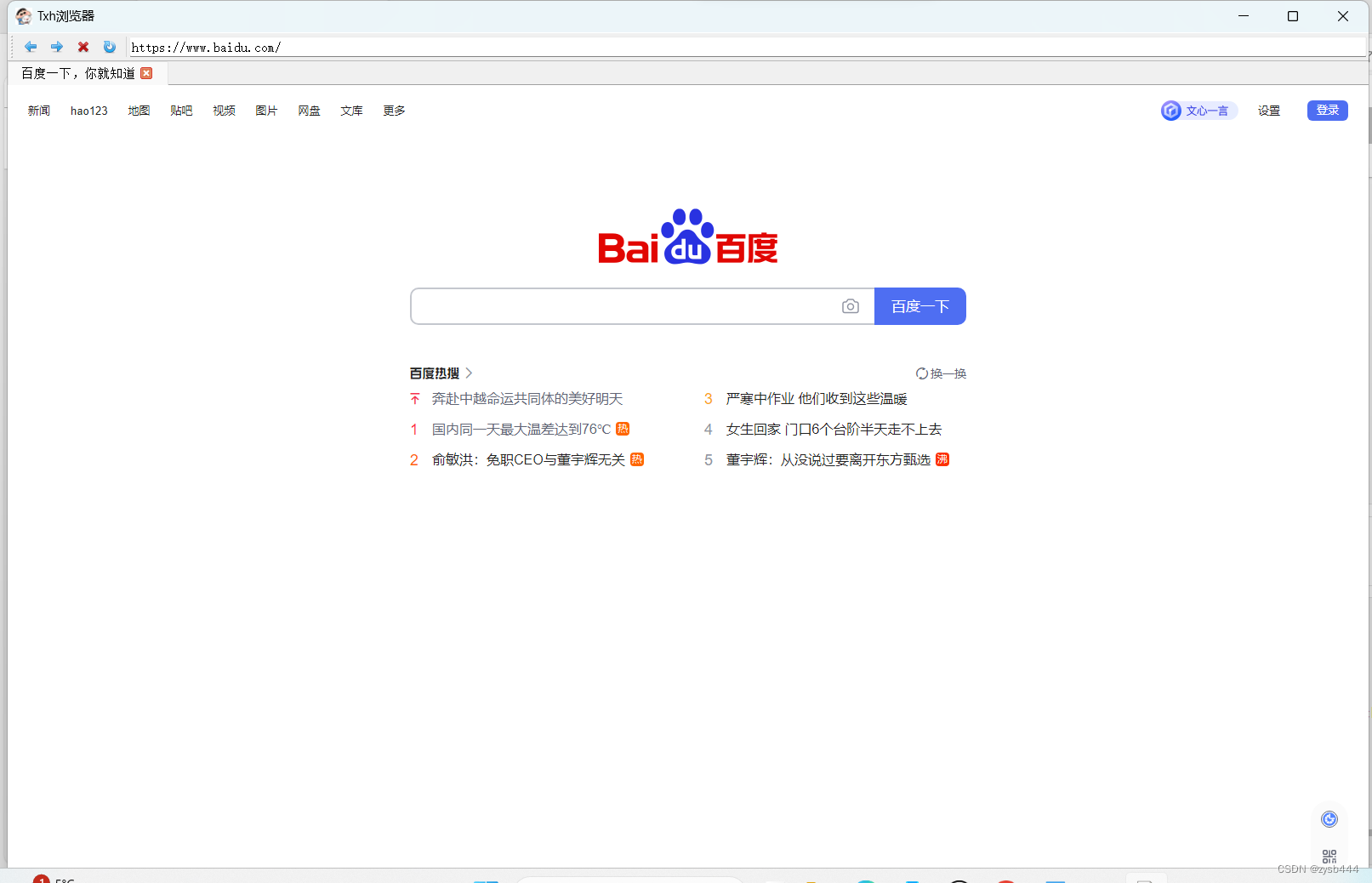The image size is (1372, 883).
Task: Open 董宇辉：从没说过要离开东方甄选 headline
Action: 828,460
